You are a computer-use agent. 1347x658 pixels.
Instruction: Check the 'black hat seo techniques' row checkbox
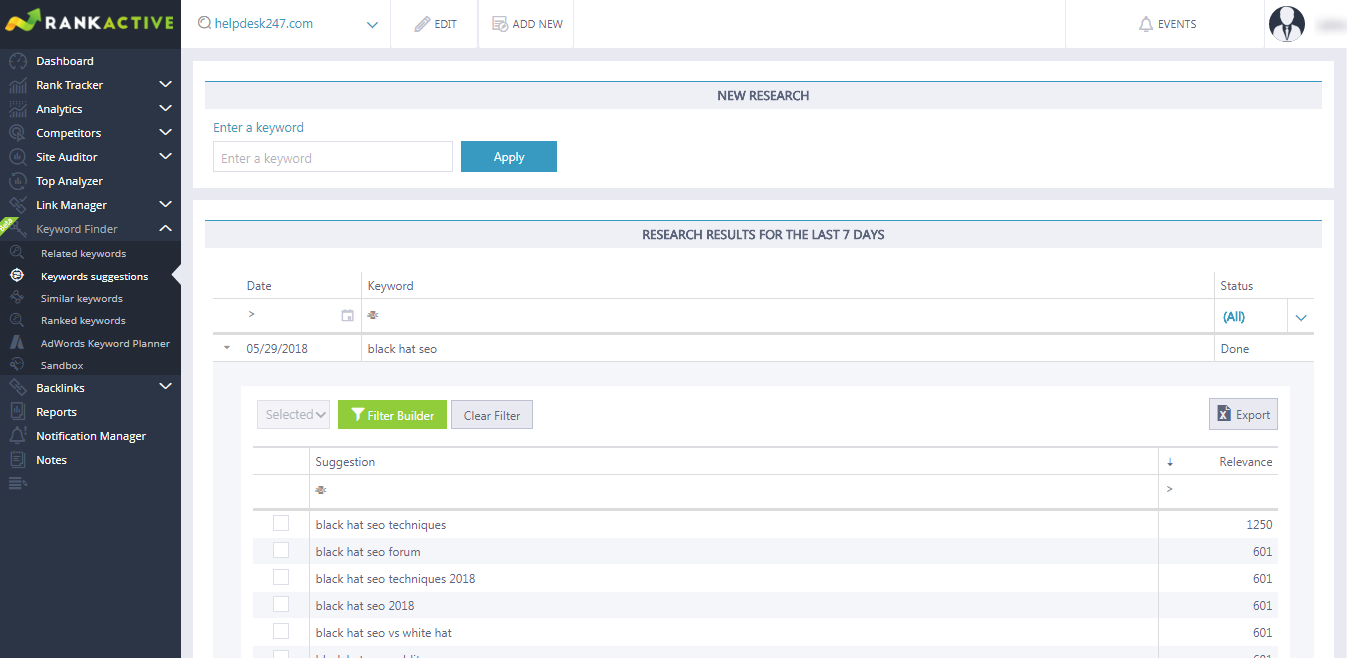coord(281,523)
